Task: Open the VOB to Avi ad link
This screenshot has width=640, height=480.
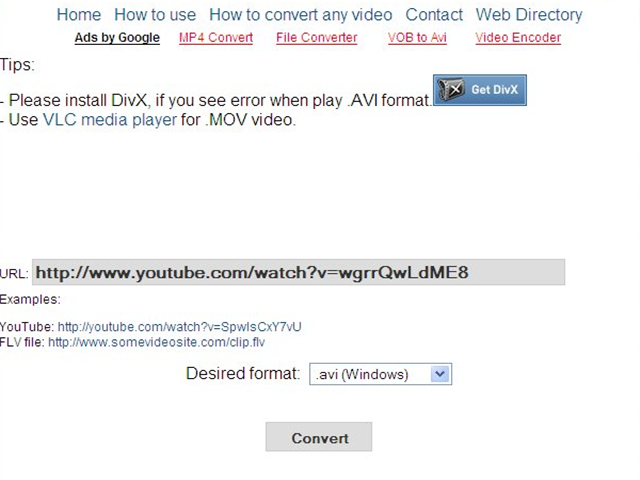Action: tap(417, 38)
